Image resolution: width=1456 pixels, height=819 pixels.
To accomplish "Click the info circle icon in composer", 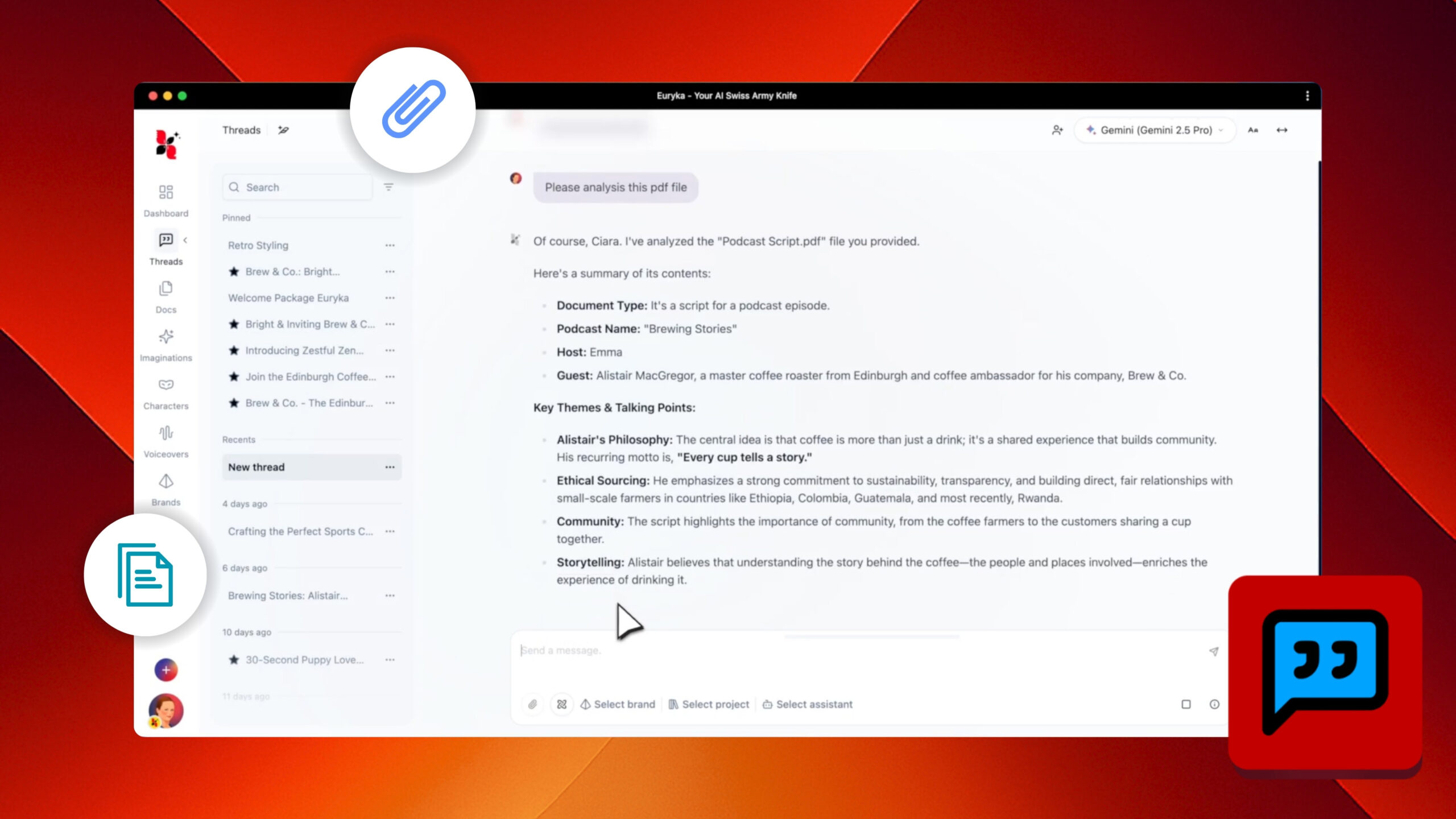I will [x=1214, y=704].
